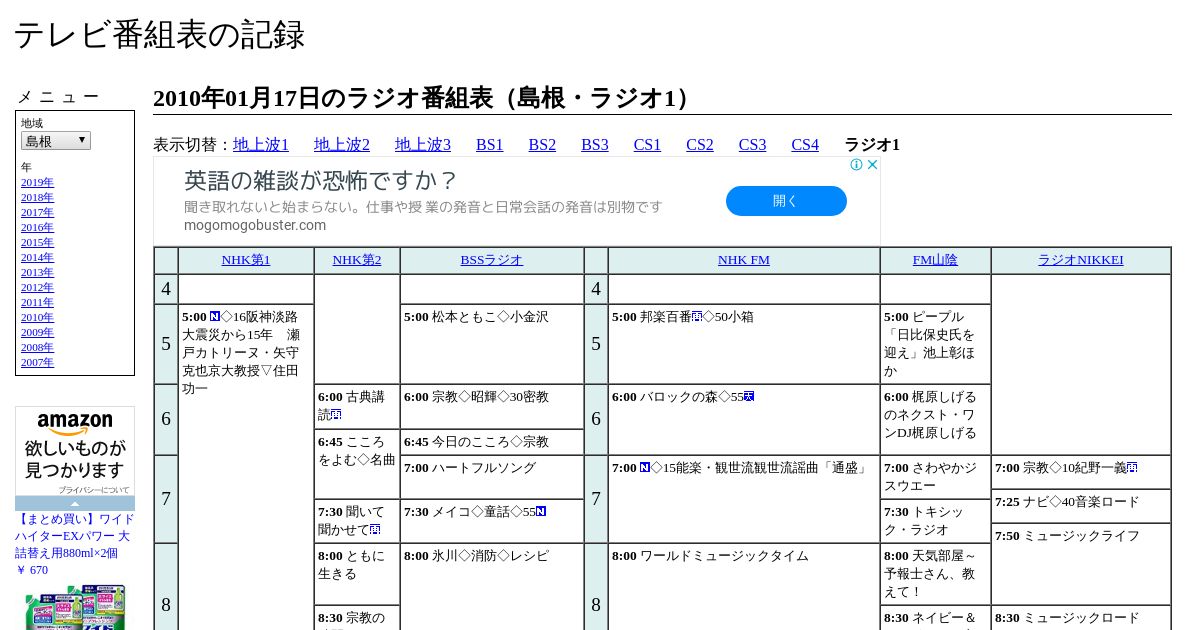The height and width of the screenshot is (630, 1200).
Task: Click the icon after バロックの森◇55
Action: pyautogui.click(x=749, y=397)
